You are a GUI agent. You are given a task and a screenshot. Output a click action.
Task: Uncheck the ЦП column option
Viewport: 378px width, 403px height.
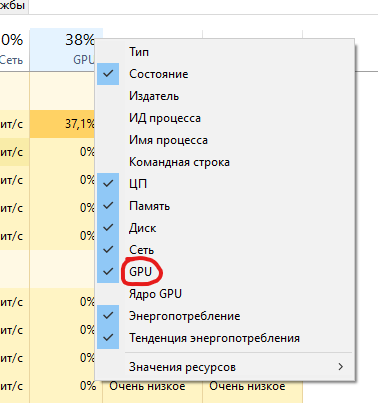click(x=225, y=184)
